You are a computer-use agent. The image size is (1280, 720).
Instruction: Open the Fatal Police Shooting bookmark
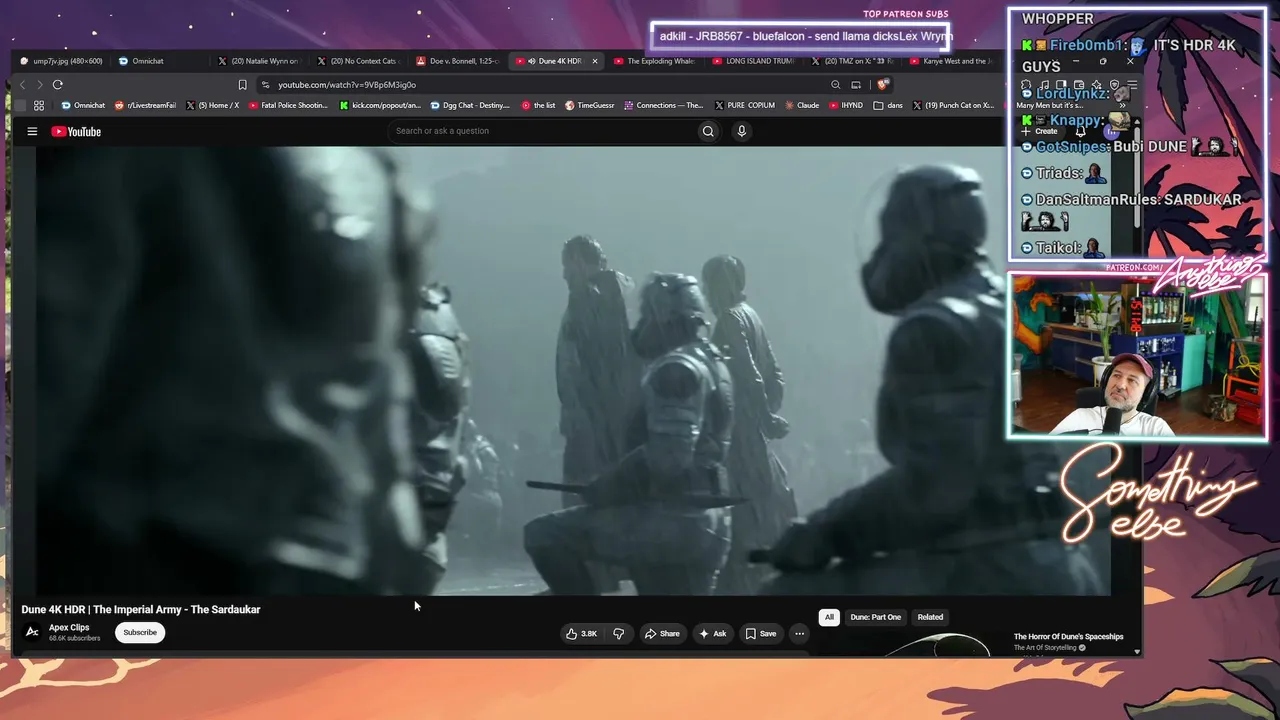(x=288, y=105)
